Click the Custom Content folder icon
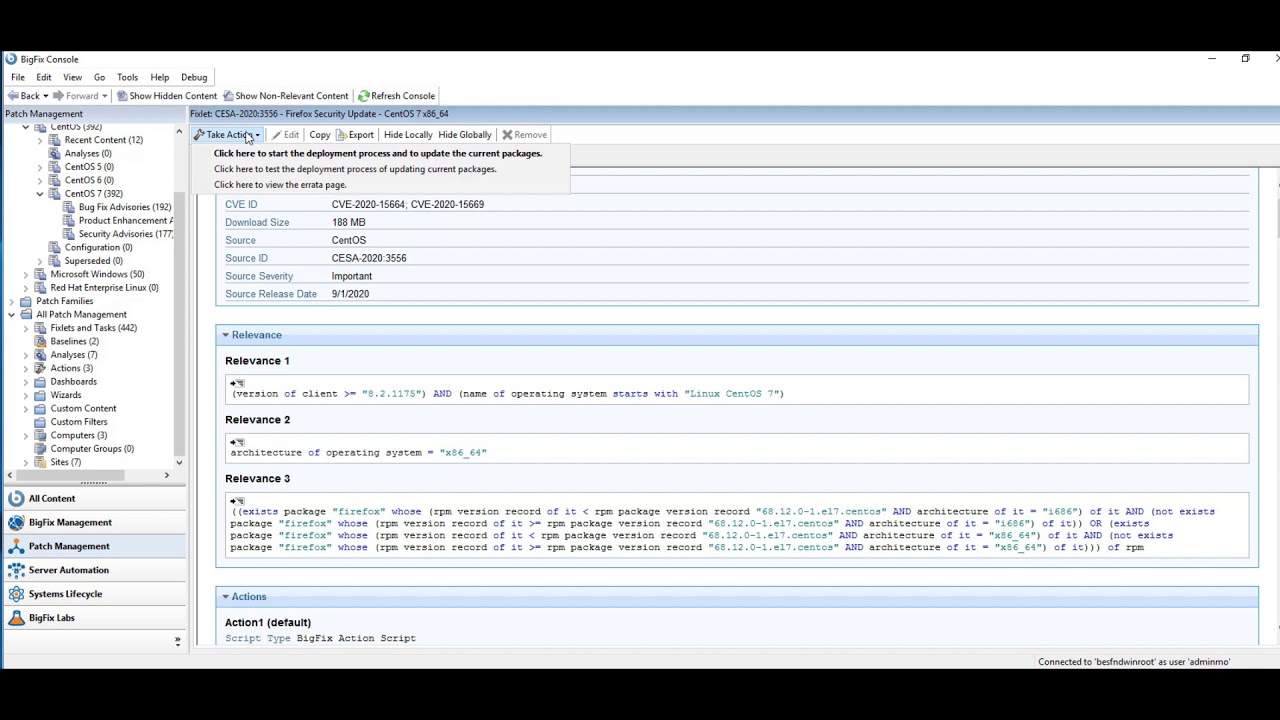The image size is (1280, 720). [40, 409]
